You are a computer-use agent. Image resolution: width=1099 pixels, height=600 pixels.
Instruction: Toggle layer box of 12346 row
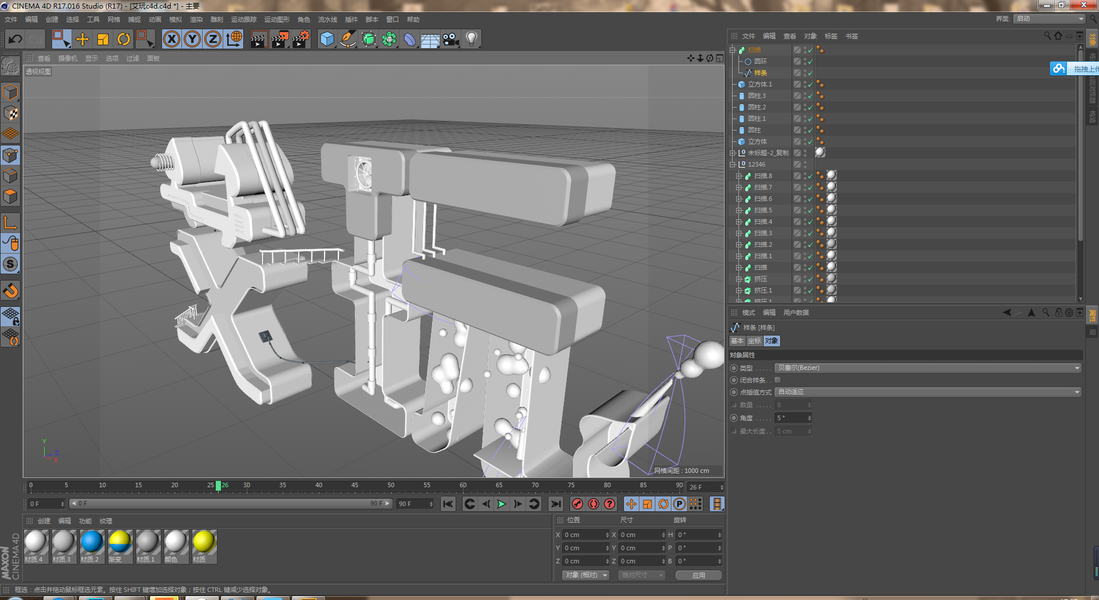pos(797,164)
